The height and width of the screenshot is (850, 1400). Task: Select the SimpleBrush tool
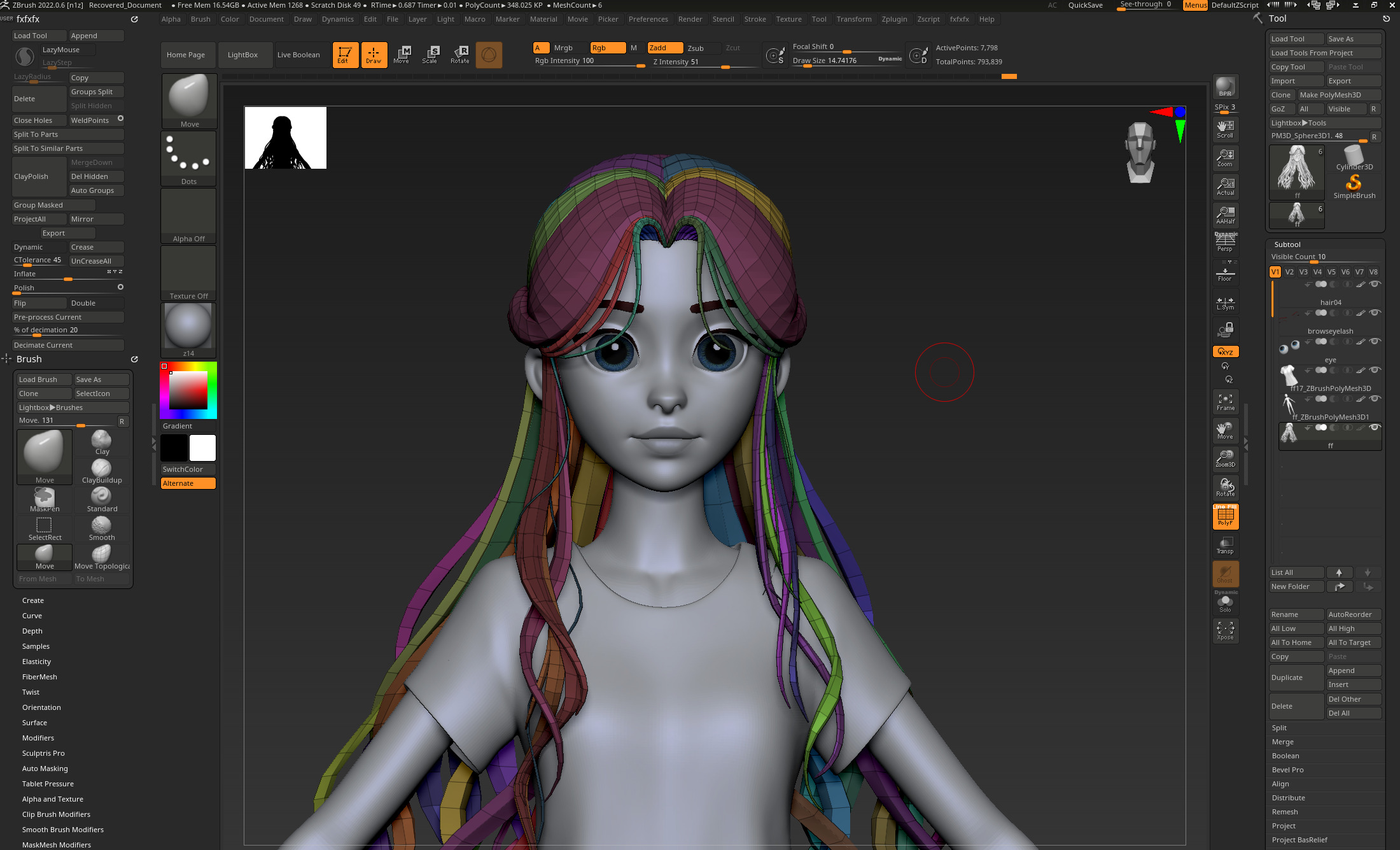tap(1354, 187)
